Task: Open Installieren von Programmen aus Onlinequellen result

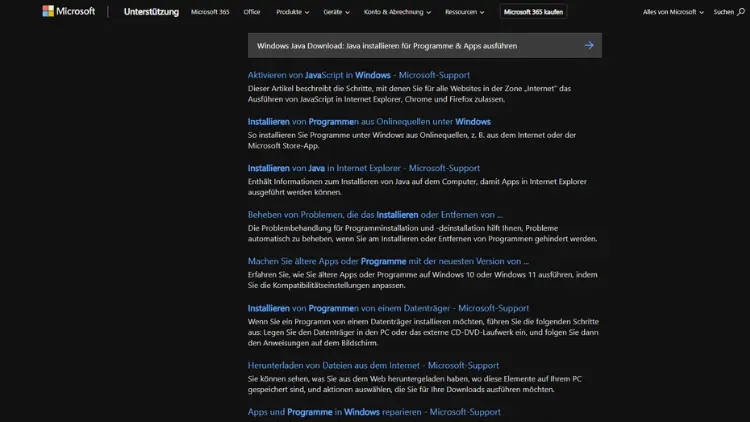Action: point(369,122)
